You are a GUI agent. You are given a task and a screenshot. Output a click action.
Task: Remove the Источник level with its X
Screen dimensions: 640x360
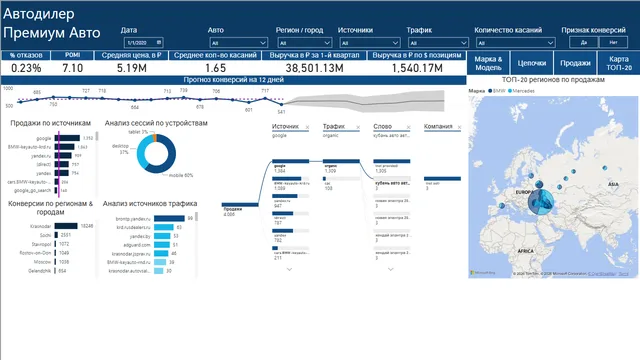point(307,127)
